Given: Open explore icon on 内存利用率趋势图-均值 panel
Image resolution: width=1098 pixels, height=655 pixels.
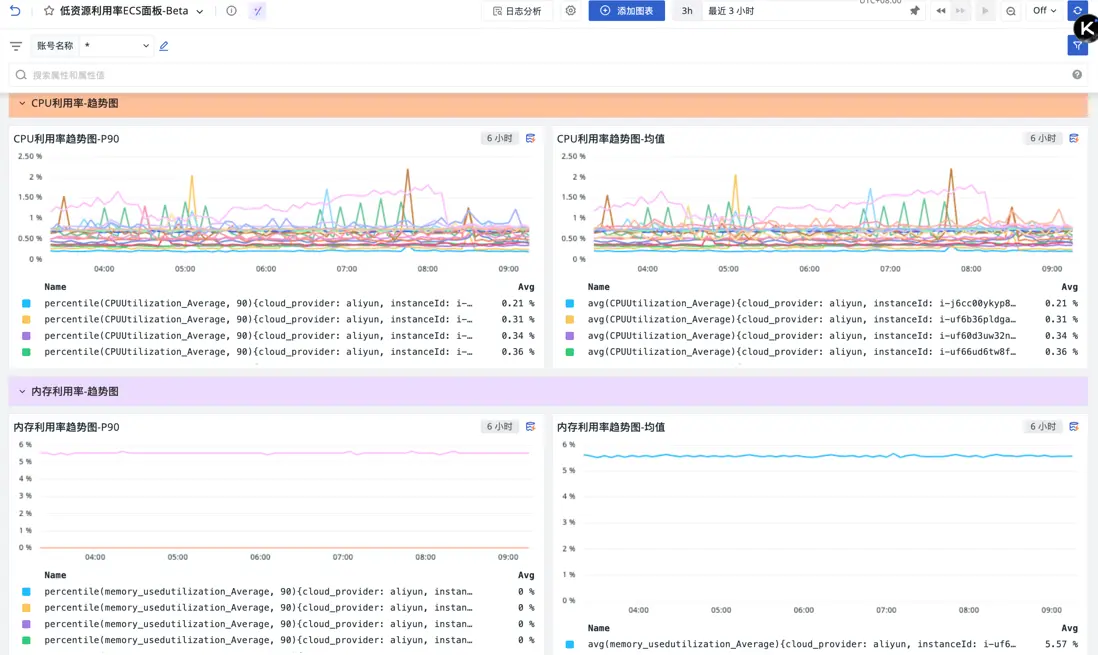Looking at the screenshot, I should click(1074, 427).
